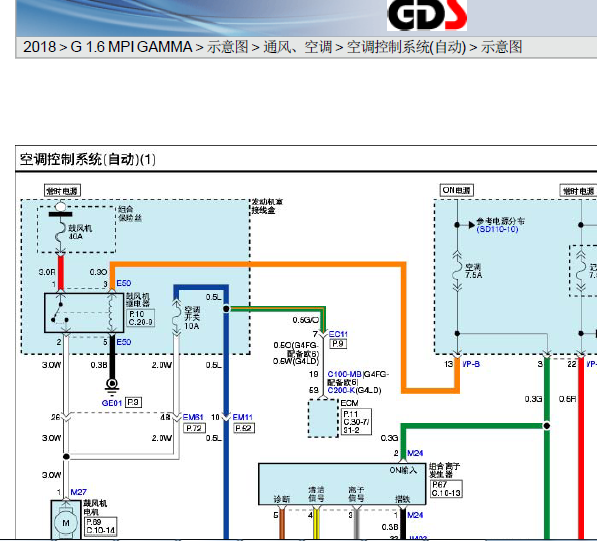Select the last 示意图 breadcrumb entry
This screenshot has height=541, width=597.
pos(501,47)
